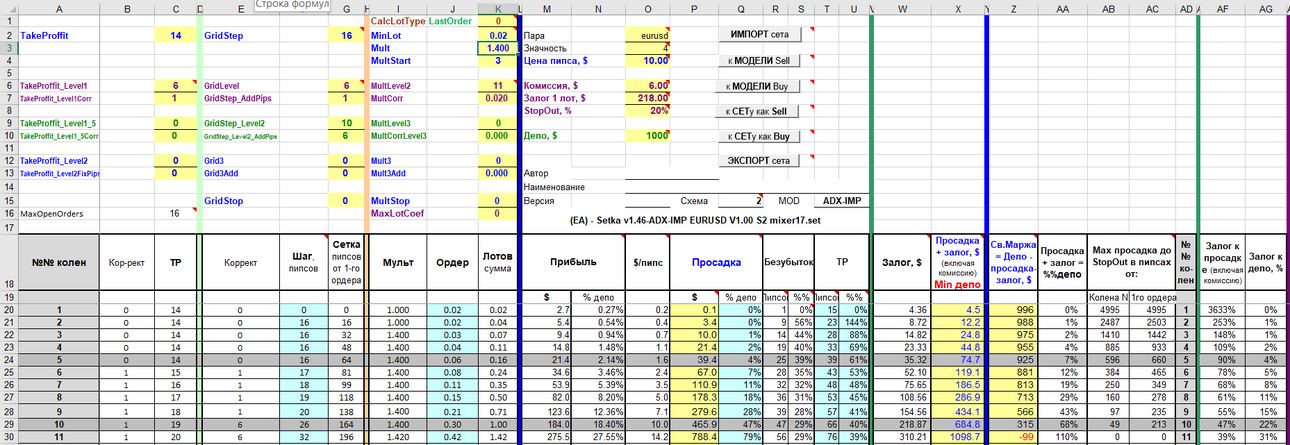Select the Депо value 1000

click(647, 135)
